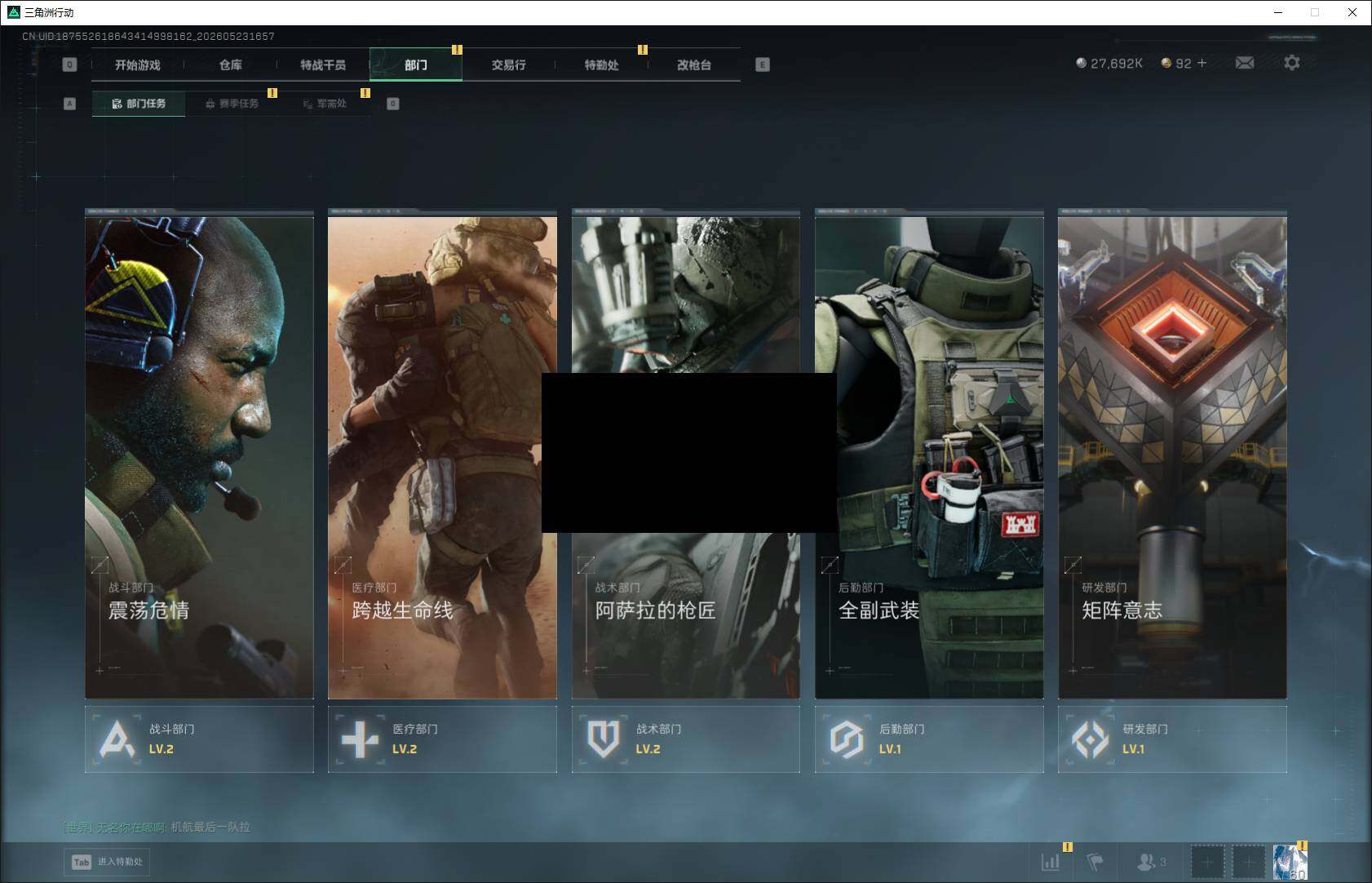This screenshot has height=883, width=1372.
Task: Click the first empty squad slot plus
Action: pos(1207,862)
